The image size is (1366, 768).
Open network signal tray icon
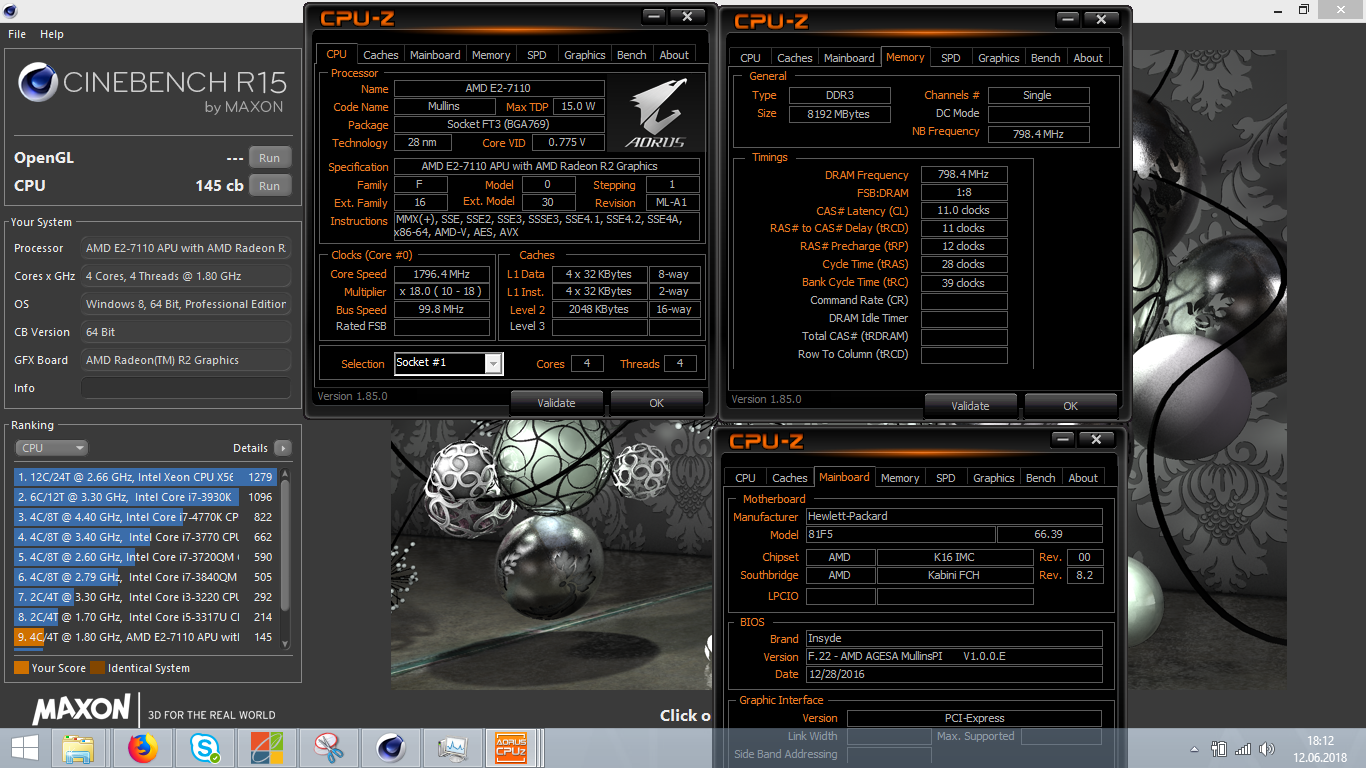[1242, 748]
